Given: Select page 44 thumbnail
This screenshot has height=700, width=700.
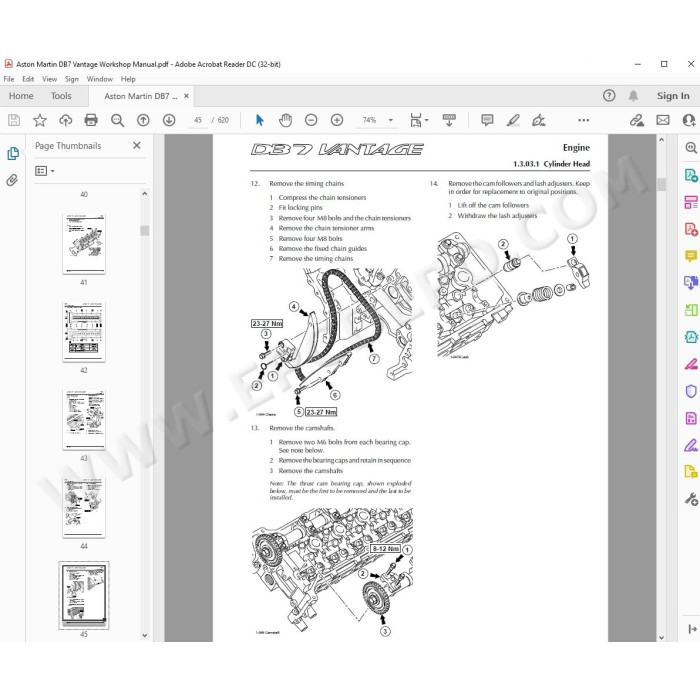Looking at the screenshot, I should pos(84,507).
